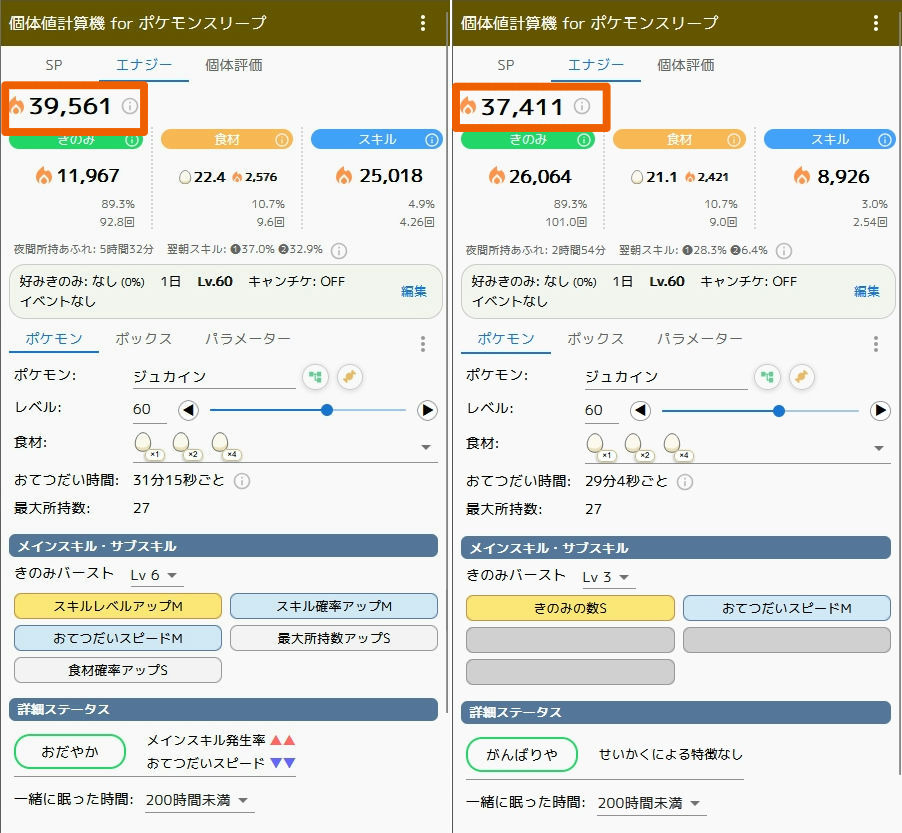Open the three-dot menu in the 39,561 panel header

tap(423, 22)
